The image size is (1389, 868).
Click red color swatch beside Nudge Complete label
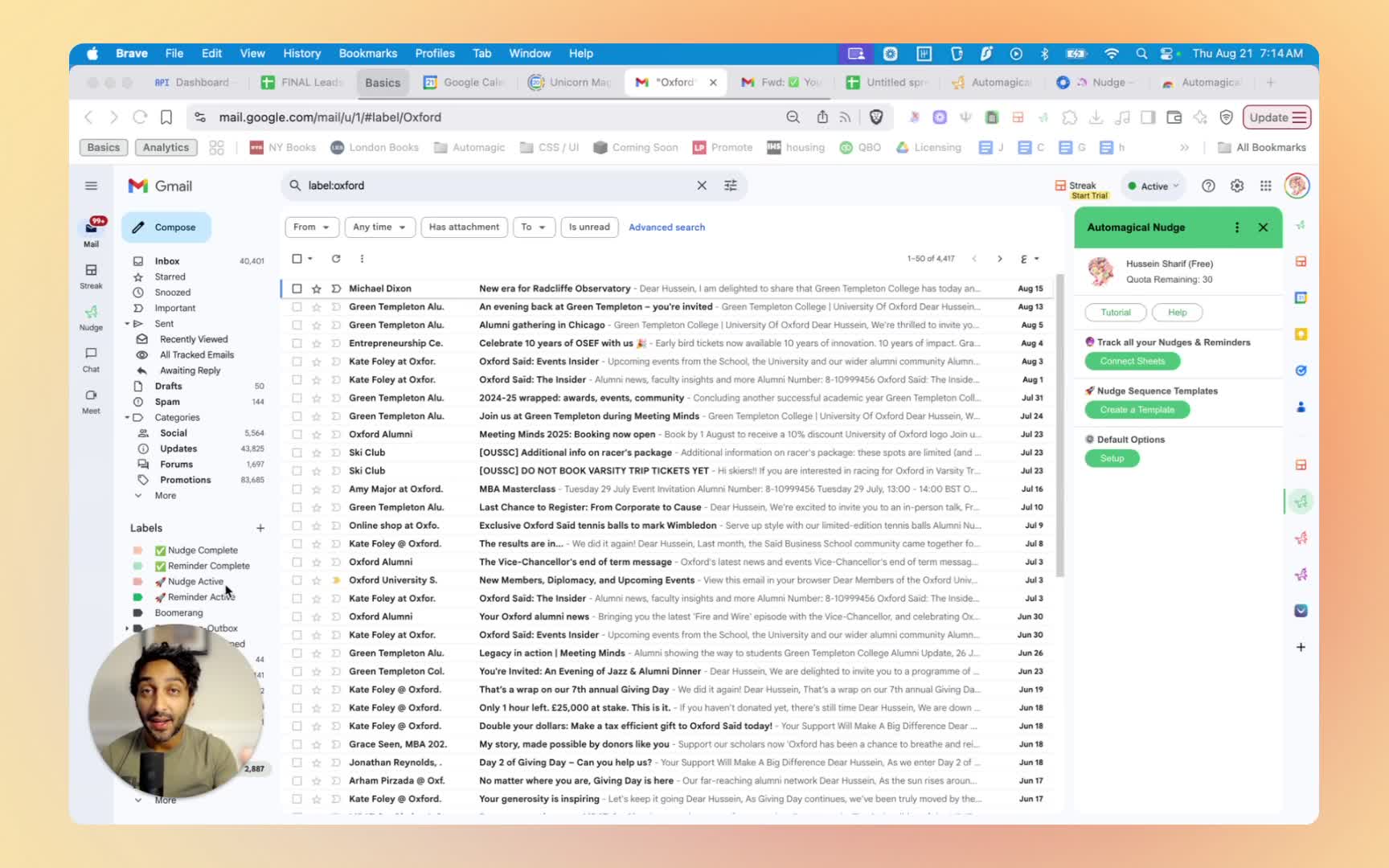[x=137, y=551]
